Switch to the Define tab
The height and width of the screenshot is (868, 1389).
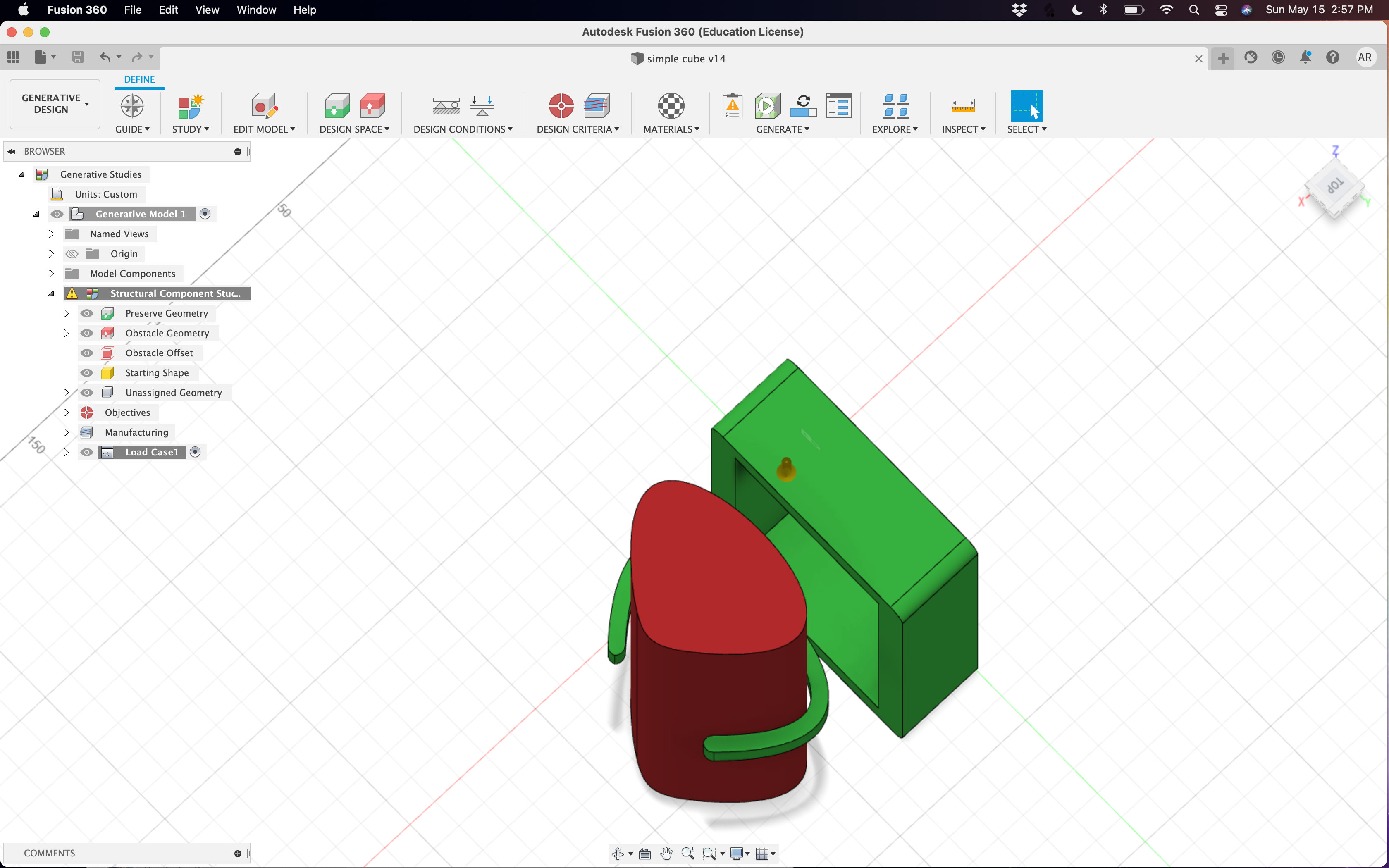tap(139, 79)
